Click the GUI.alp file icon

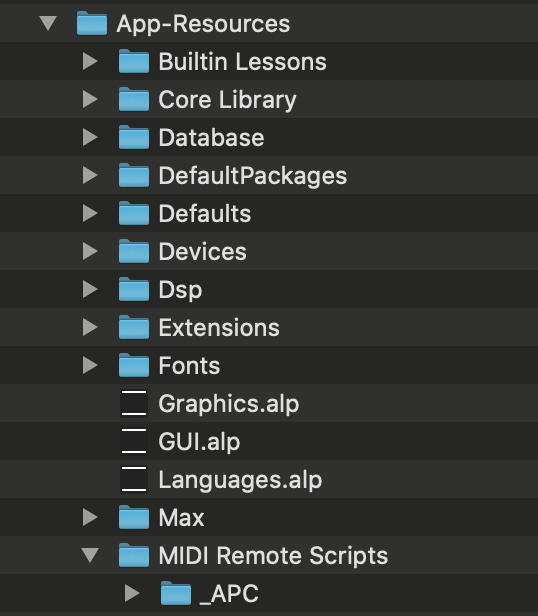134,441
